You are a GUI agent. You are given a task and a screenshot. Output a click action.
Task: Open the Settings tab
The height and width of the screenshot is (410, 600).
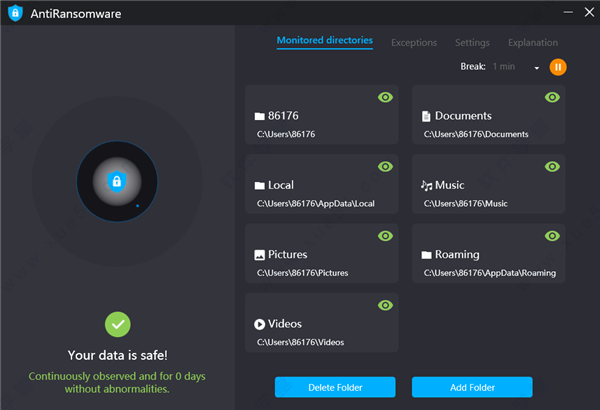coord(472,42)
